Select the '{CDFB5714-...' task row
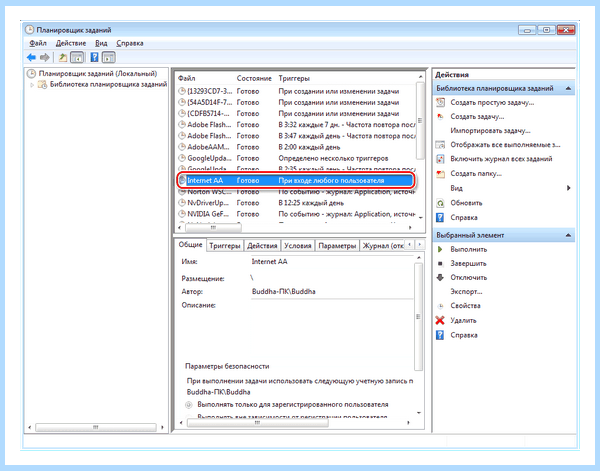600x471 pixels. pos(296,114)
